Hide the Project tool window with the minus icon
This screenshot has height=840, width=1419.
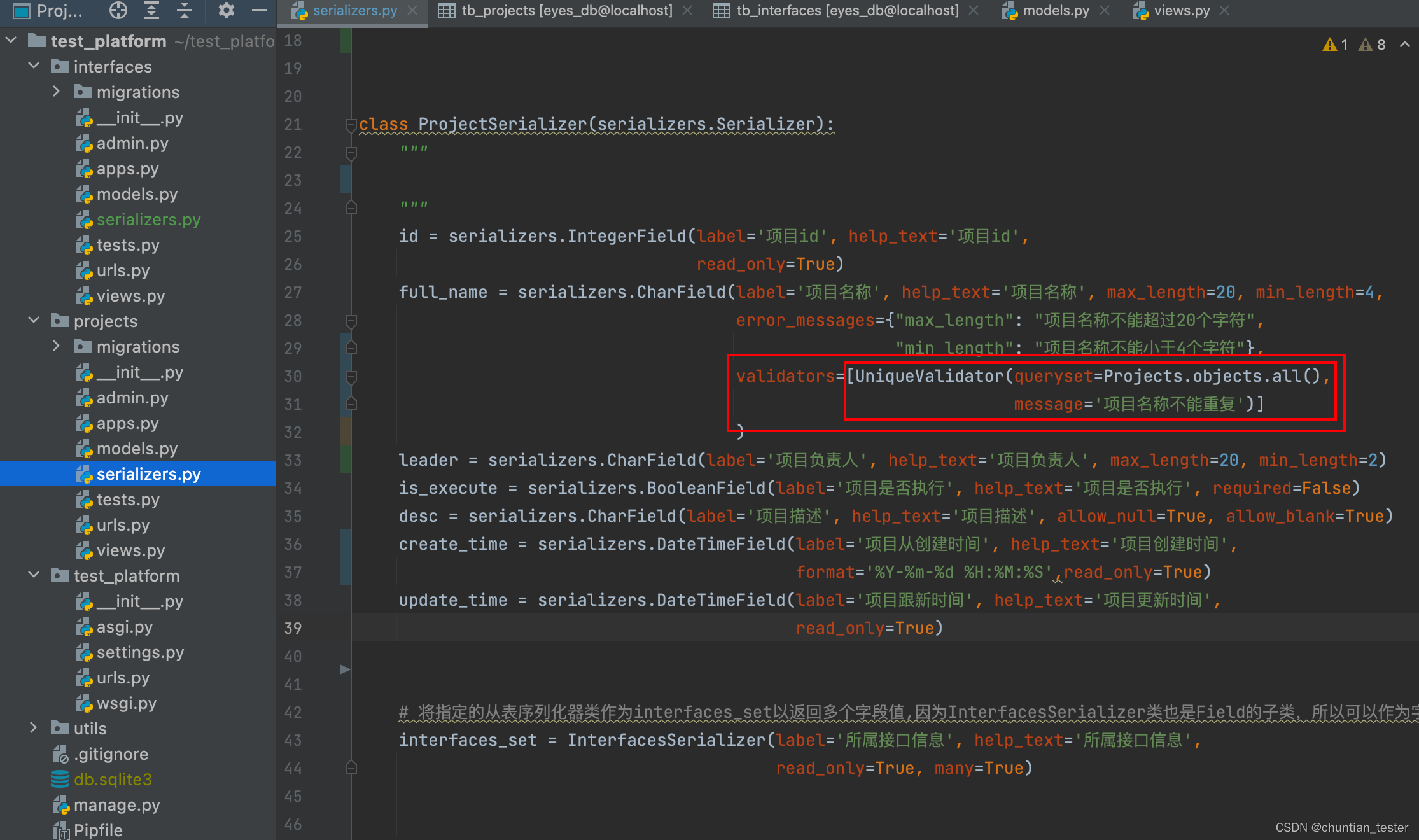click(258, 11)
